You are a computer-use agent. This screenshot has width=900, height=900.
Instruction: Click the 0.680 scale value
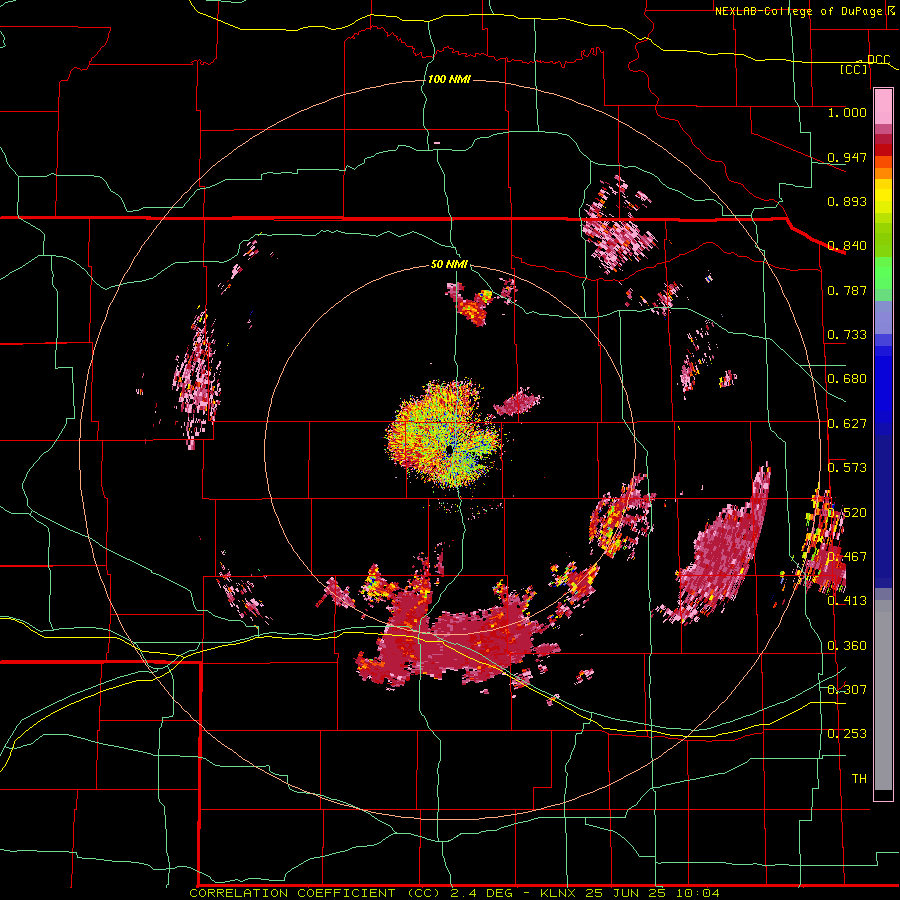point(847,378)
